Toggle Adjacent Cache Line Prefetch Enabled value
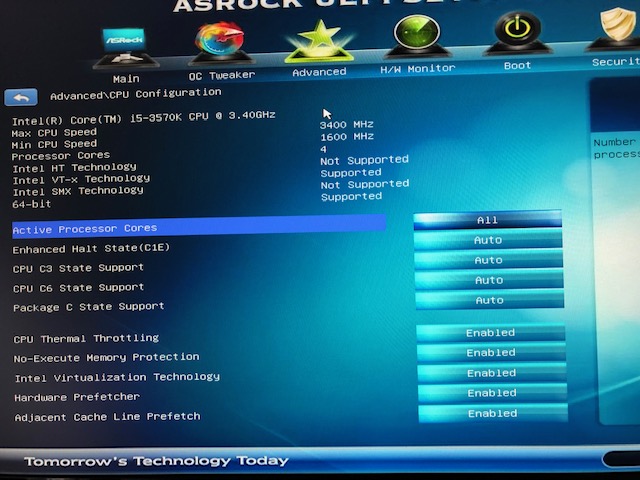 493,413
